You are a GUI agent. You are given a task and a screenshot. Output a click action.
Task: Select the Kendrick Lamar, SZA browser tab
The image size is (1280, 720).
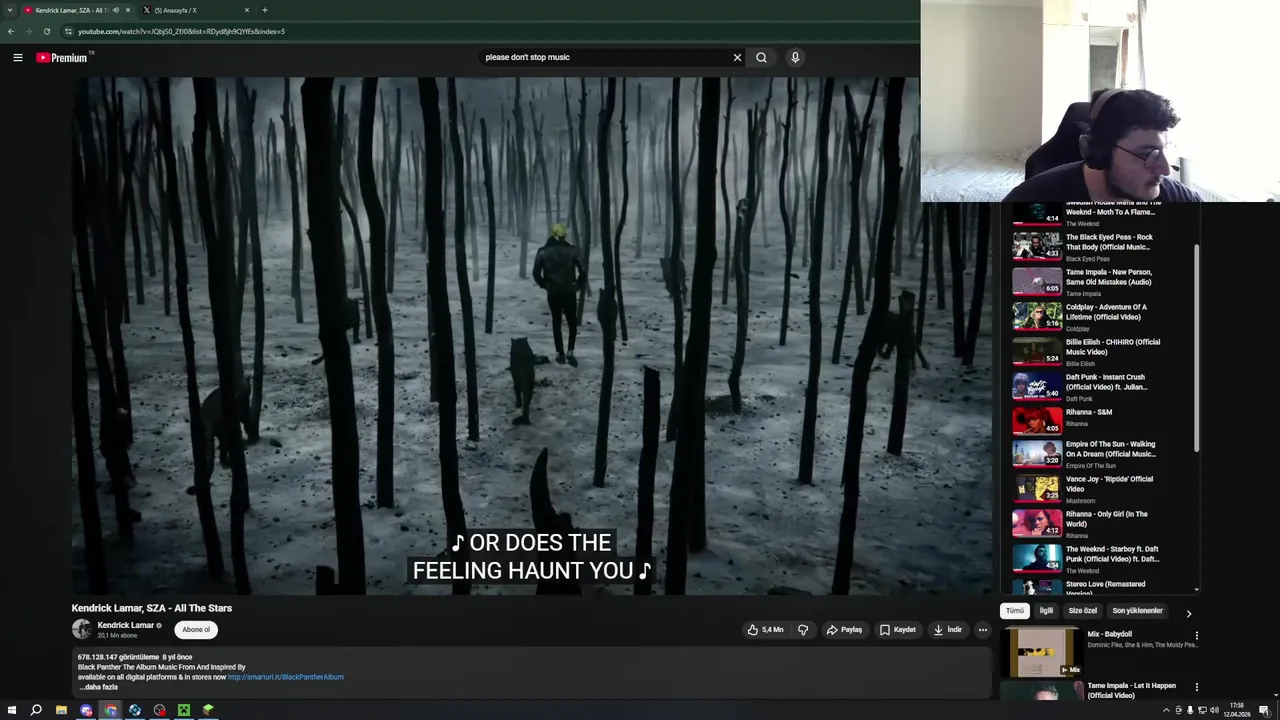(76, 10)
